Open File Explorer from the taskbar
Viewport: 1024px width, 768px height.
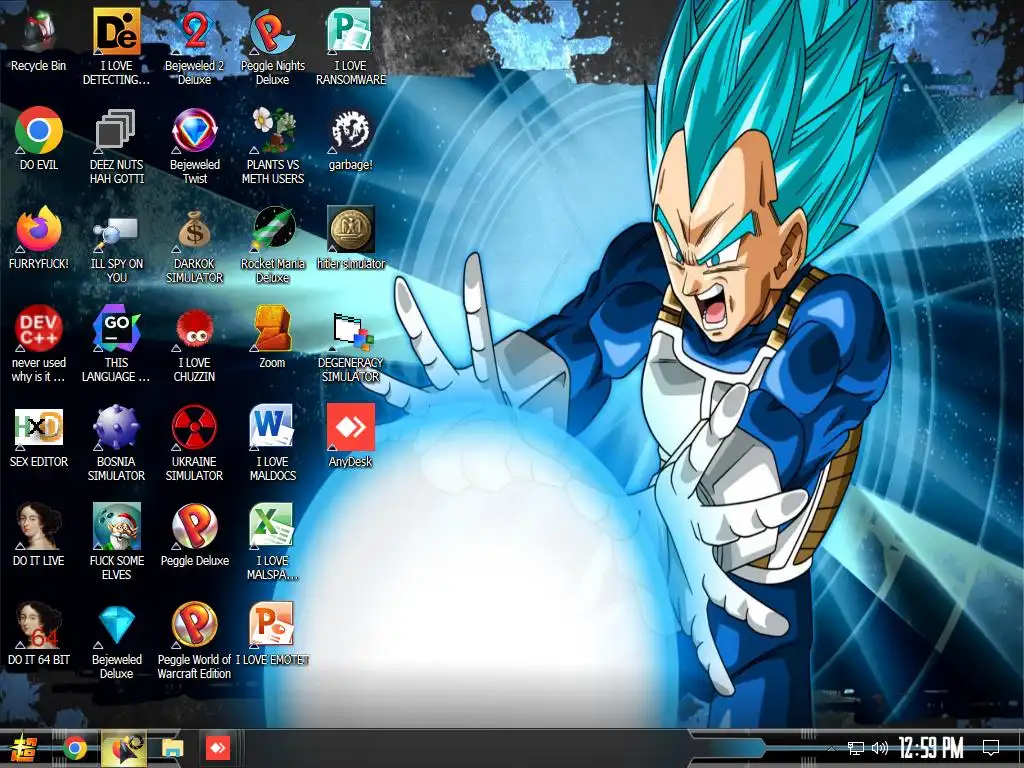pos(172,748)
